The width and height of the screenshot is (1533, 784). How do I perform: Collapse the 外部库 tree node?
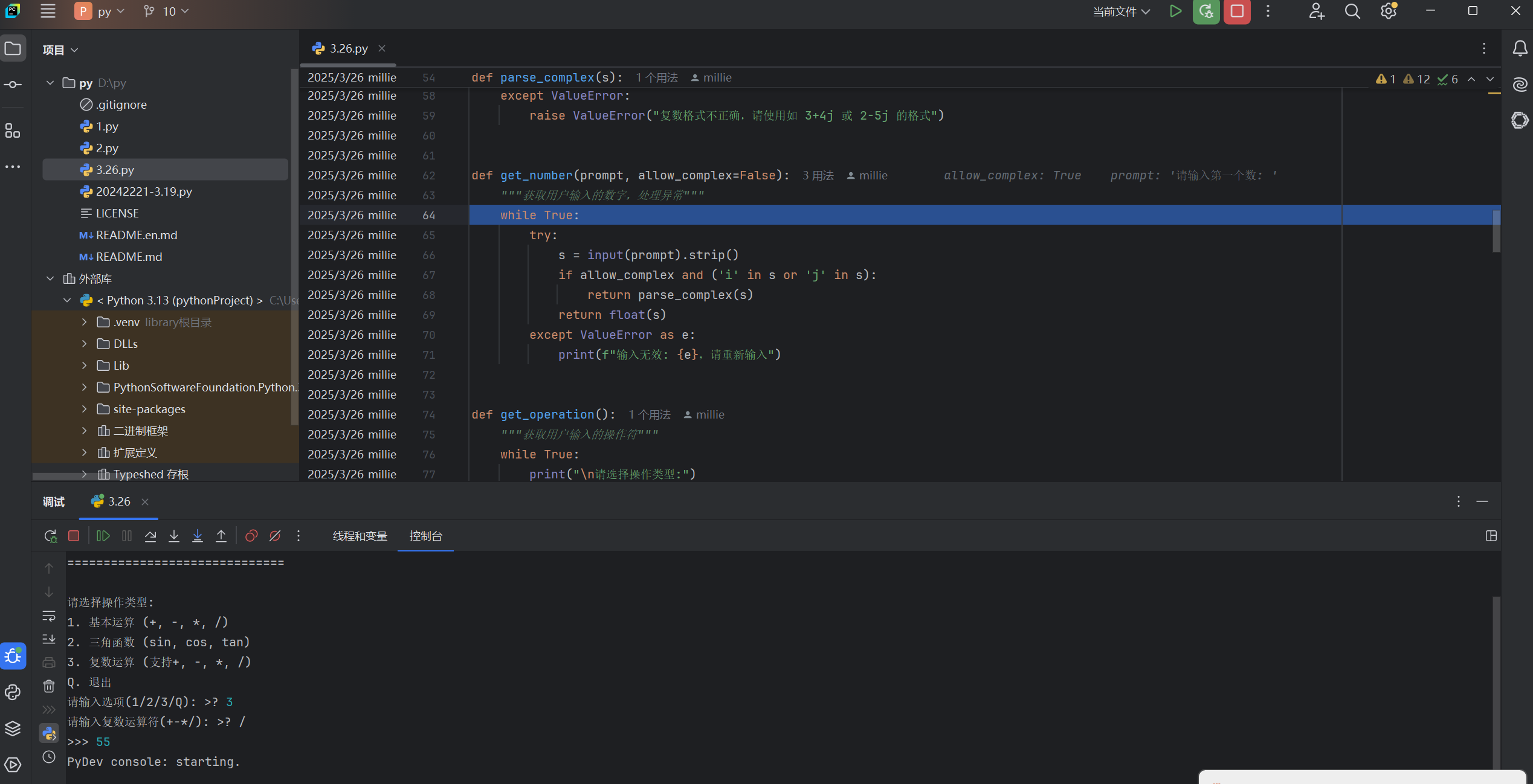pyautogui.click(x=50, y=278)
